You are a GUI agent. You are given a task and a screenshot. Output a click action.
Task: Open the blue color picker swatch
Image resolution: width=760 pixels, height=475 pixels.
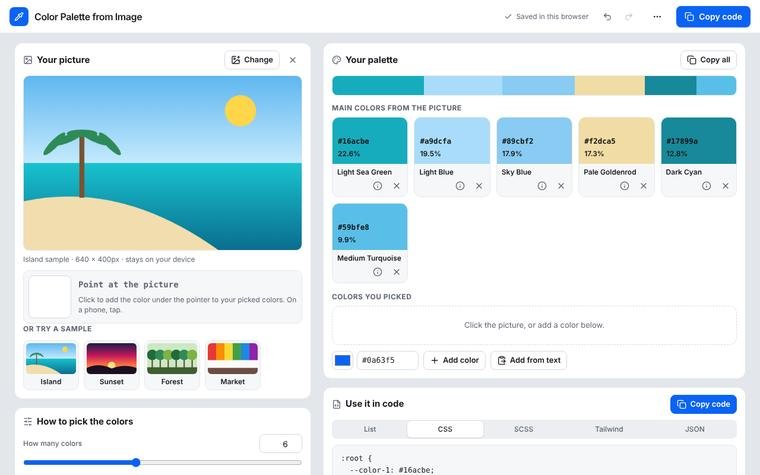(x=343, y=360)
